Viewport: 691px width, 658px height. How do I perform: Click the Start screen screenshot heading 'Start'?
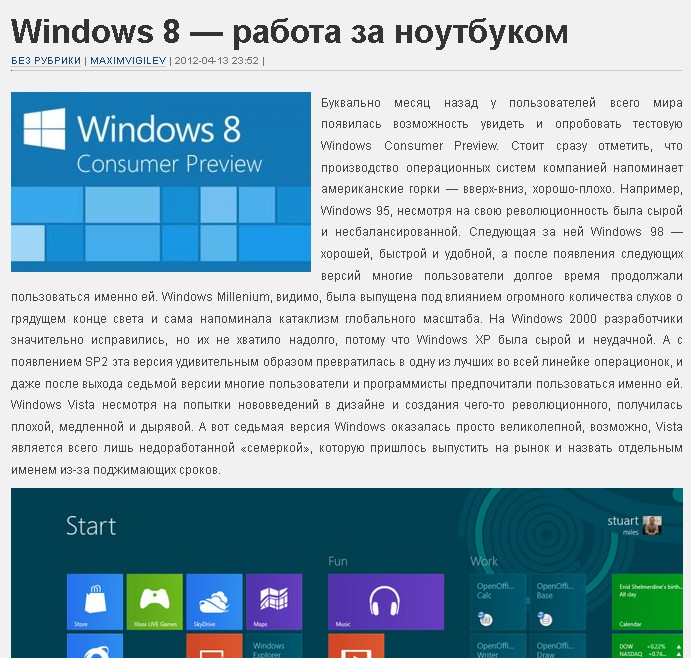tap(91, 526)
